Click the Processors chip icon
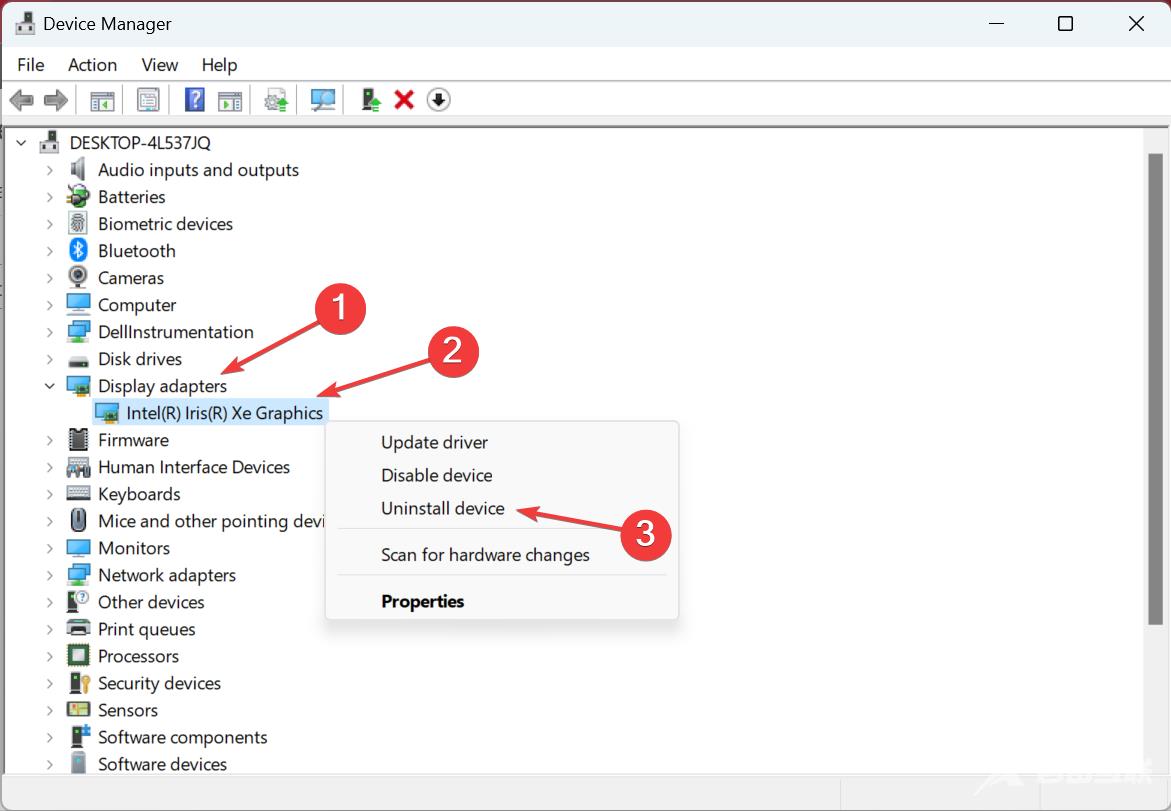The height and width of the screenshot is (811, 1171). coord(78,656)
